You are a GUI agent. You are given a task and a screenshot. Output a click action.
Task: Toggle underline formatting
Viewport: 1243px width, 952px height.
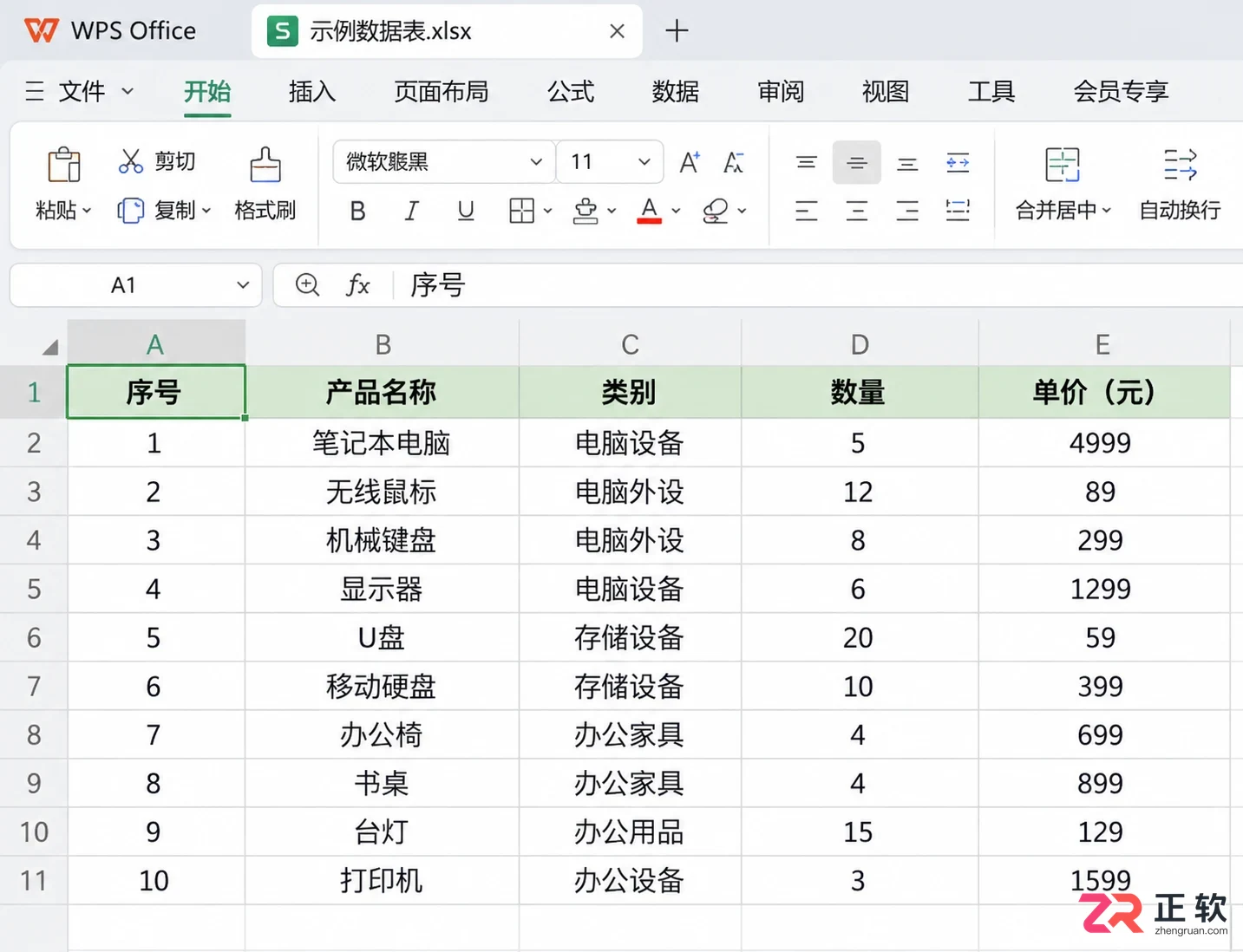[x=466, y=211]
